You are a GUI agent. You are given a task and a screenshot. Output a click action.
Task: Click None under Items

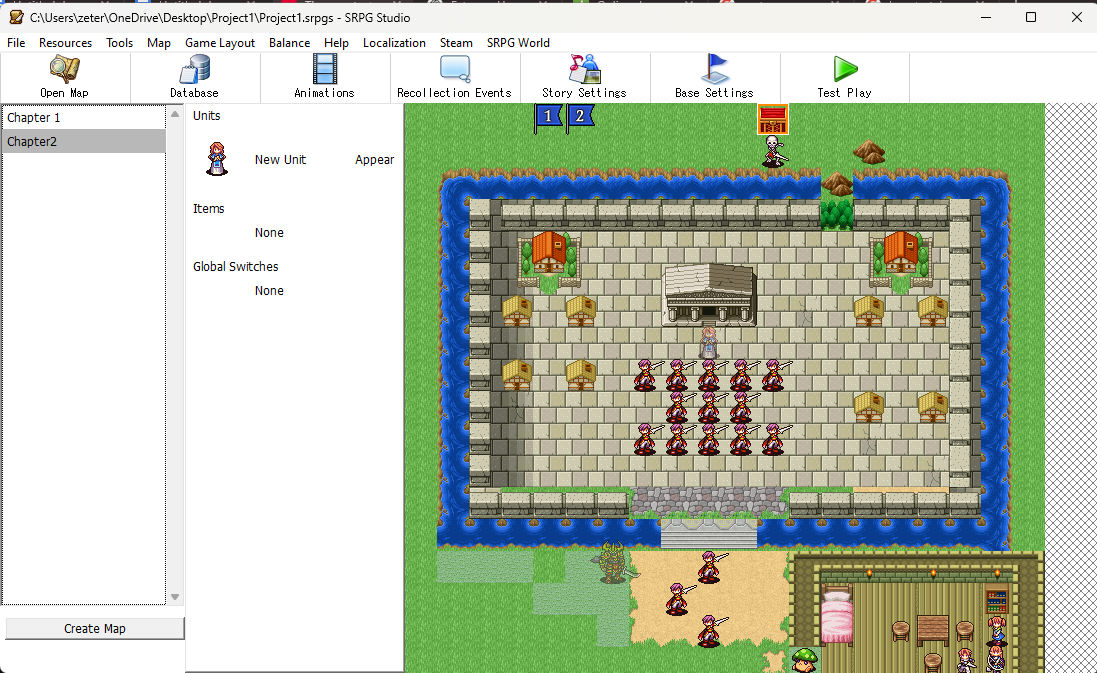coord(269,232)
